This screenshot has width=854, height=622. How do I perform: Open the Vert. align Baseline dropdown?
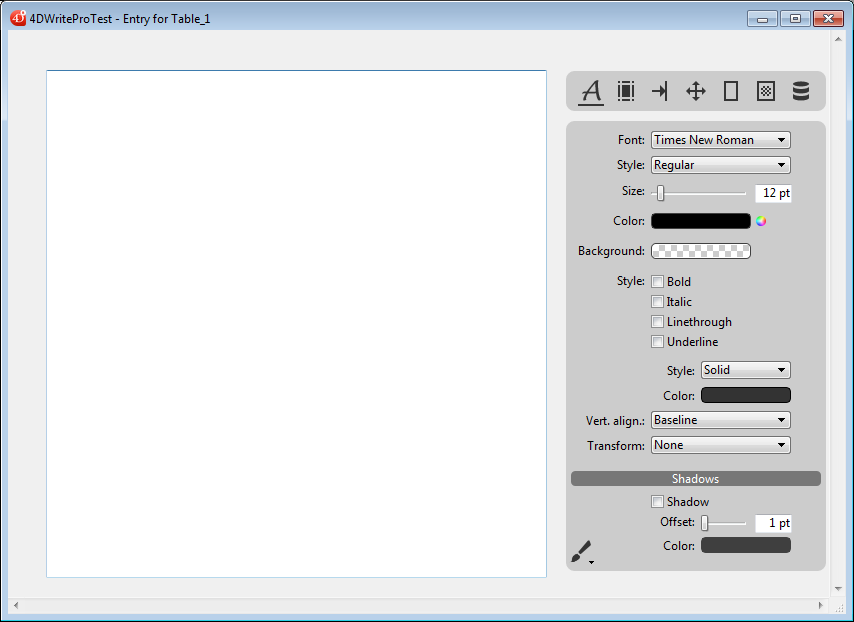[x=720, y=420]
